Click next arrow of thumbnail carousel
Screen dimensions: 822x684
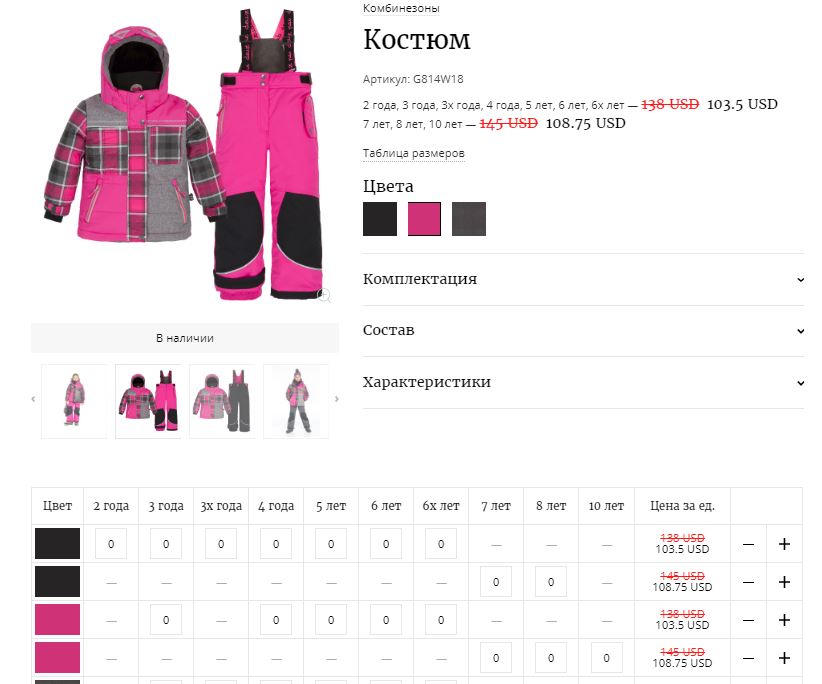coord(337,399)
